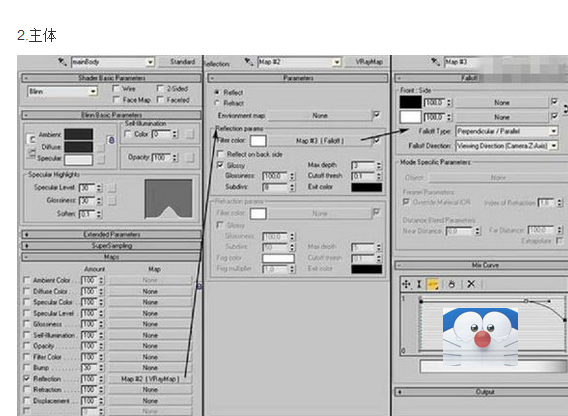
Task: Expand Output rollout
Action: coord(481,392)
